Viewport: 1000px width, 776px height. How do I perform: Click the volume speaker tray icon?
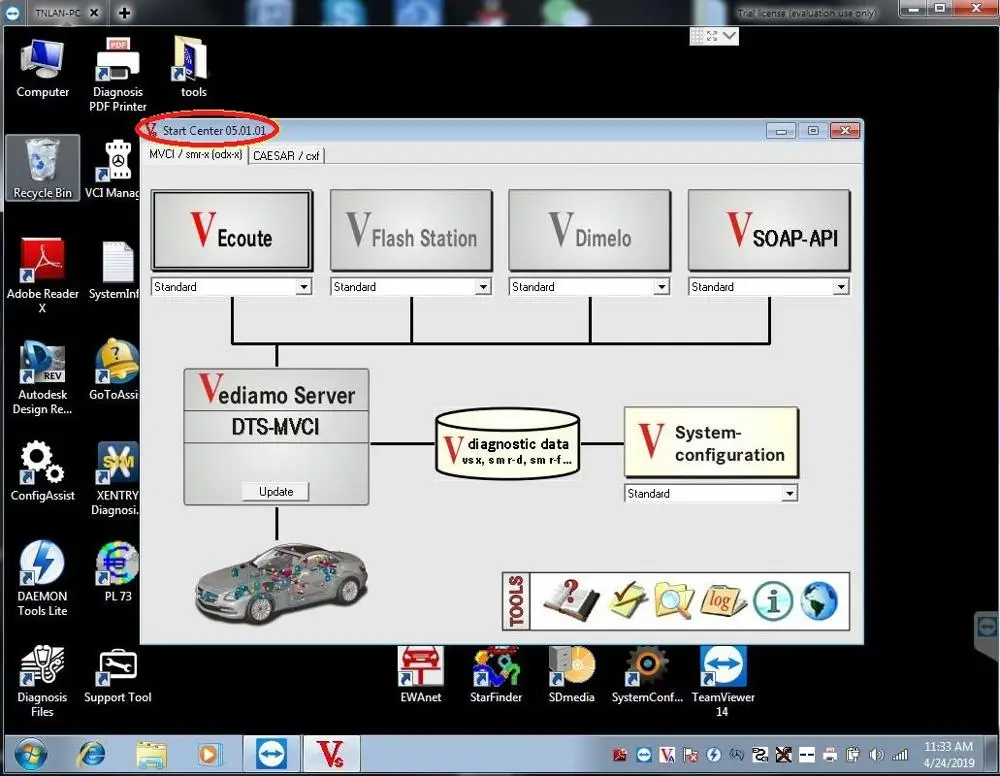876,755
